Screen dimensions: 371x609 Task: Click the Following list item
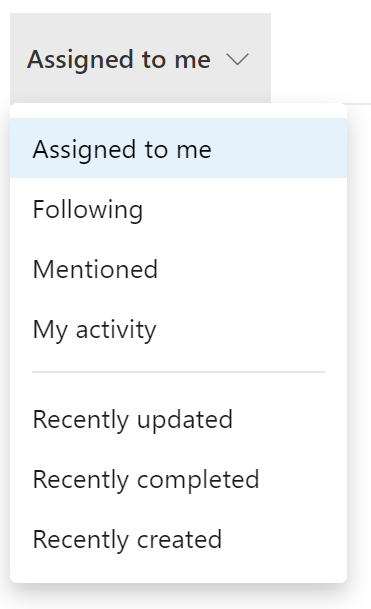pos(178,209)
